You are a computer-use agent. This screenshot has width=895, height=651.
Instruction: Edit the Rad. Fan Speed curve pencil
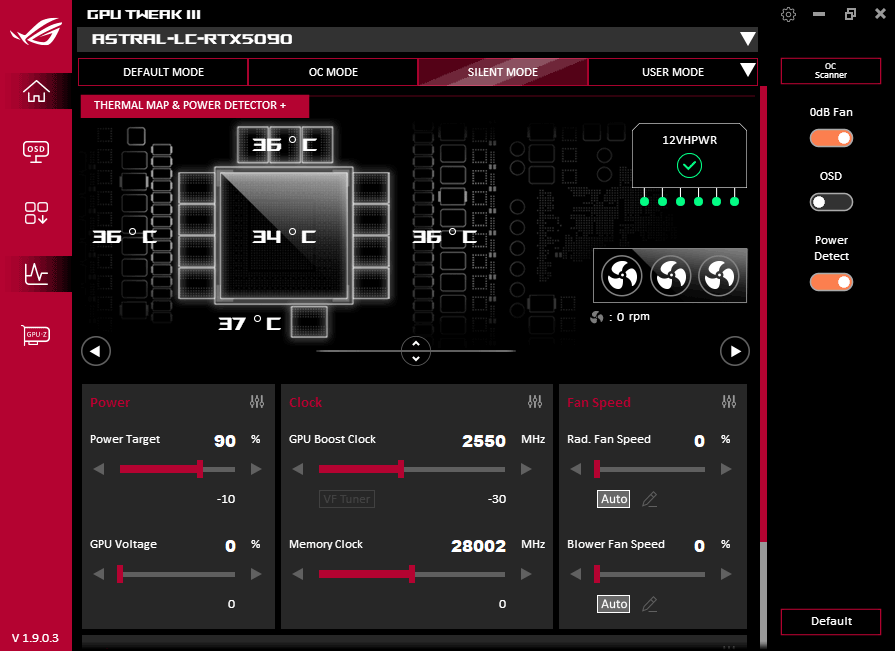pos(650,499)
